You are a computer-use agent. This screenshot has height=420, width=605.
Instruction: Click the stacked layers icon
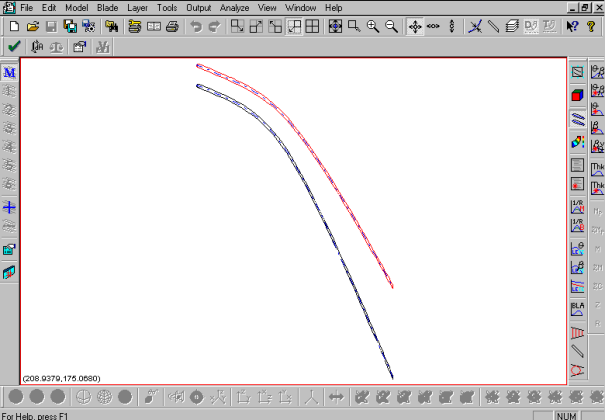coord(512,26)
